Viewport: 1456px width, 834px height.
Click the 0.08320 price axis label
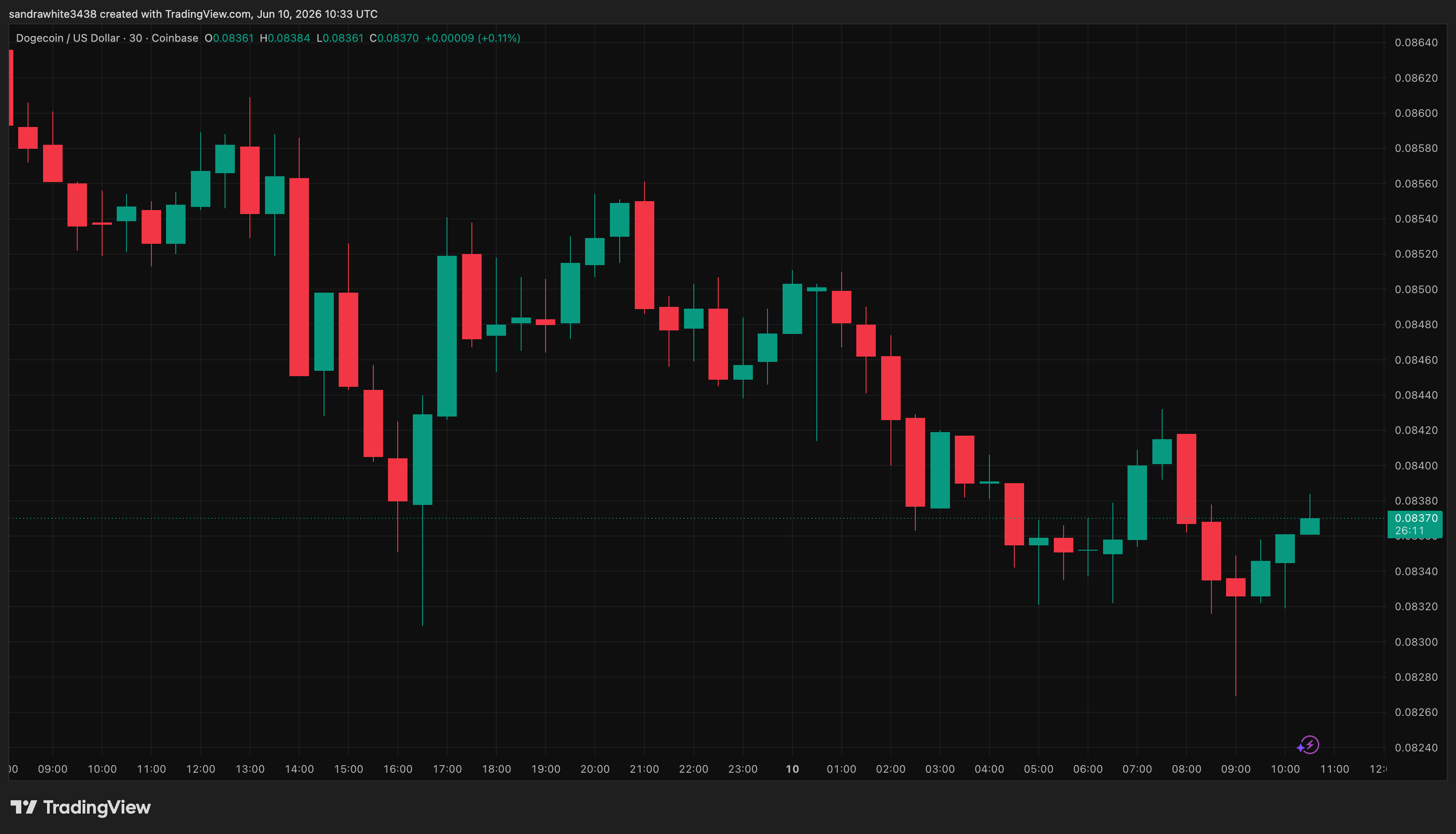click(1416, 607)
